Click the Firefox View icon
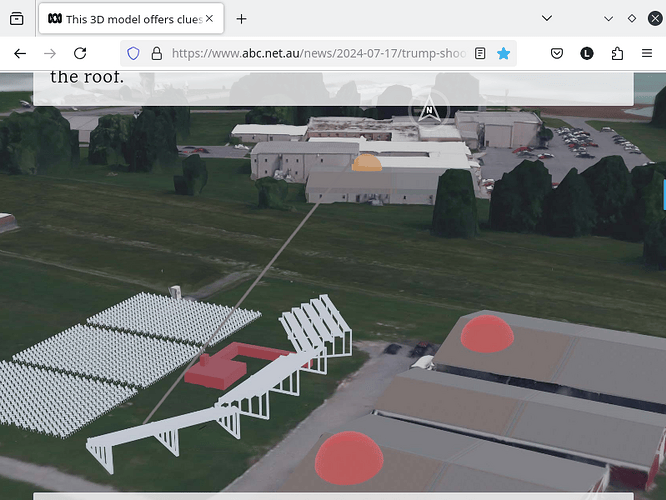 (16, 19)
